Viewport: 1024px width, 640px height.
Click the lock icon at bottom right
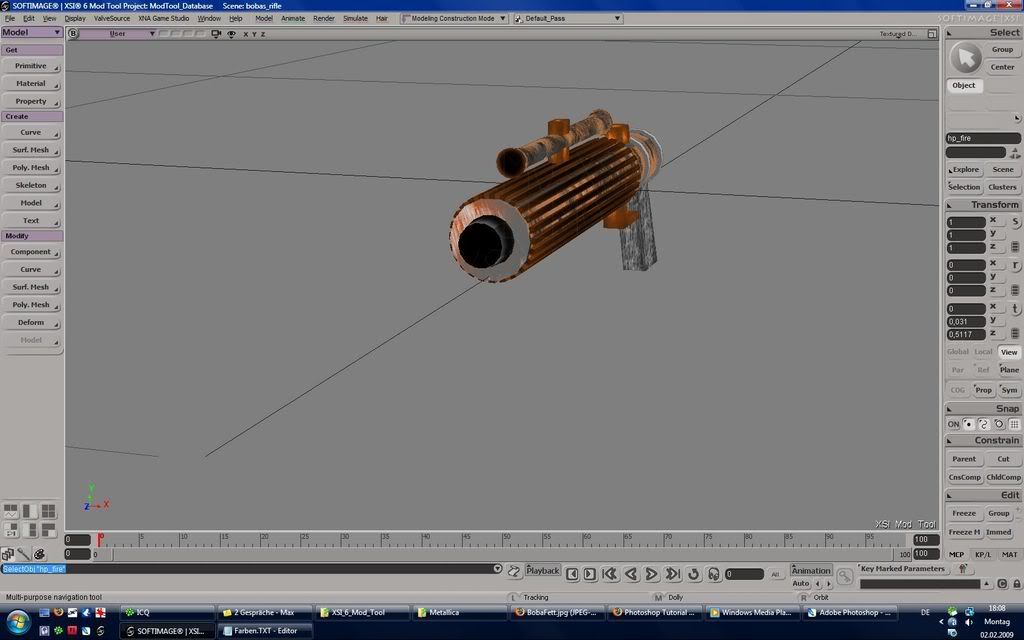pyautogui.click(x=1017, y=584)
